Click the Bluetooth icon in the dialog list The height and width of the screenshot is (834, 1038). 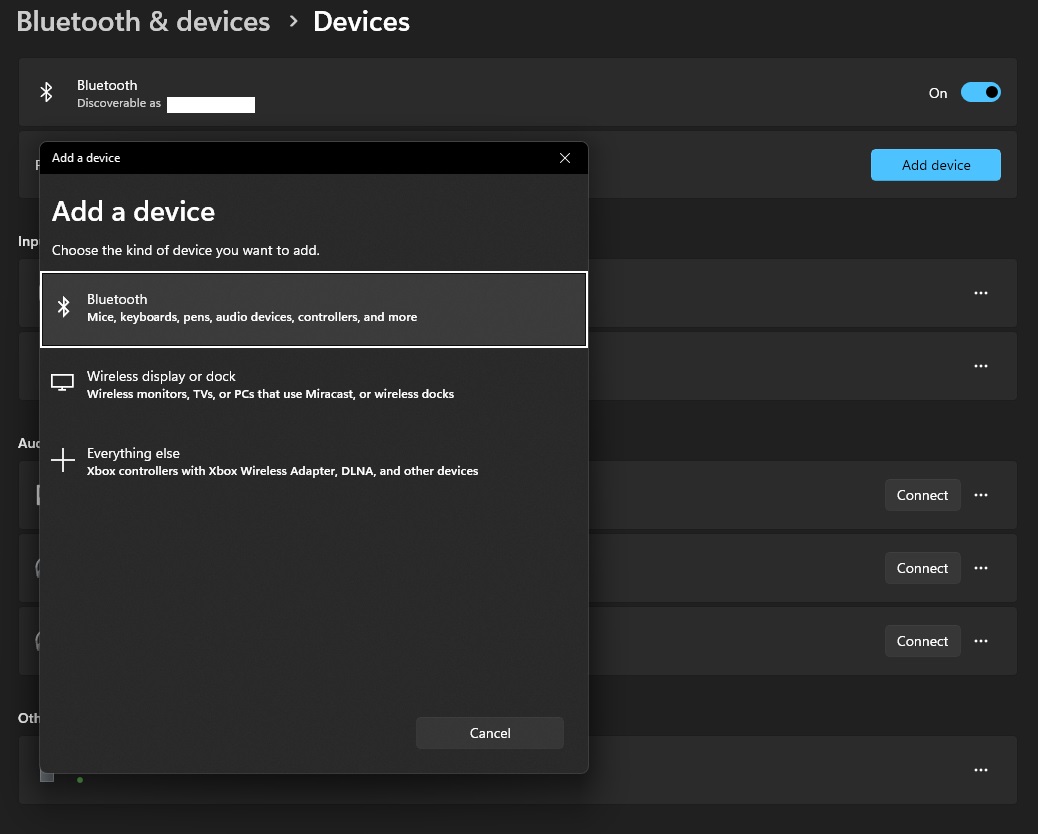tap(64, 306)
